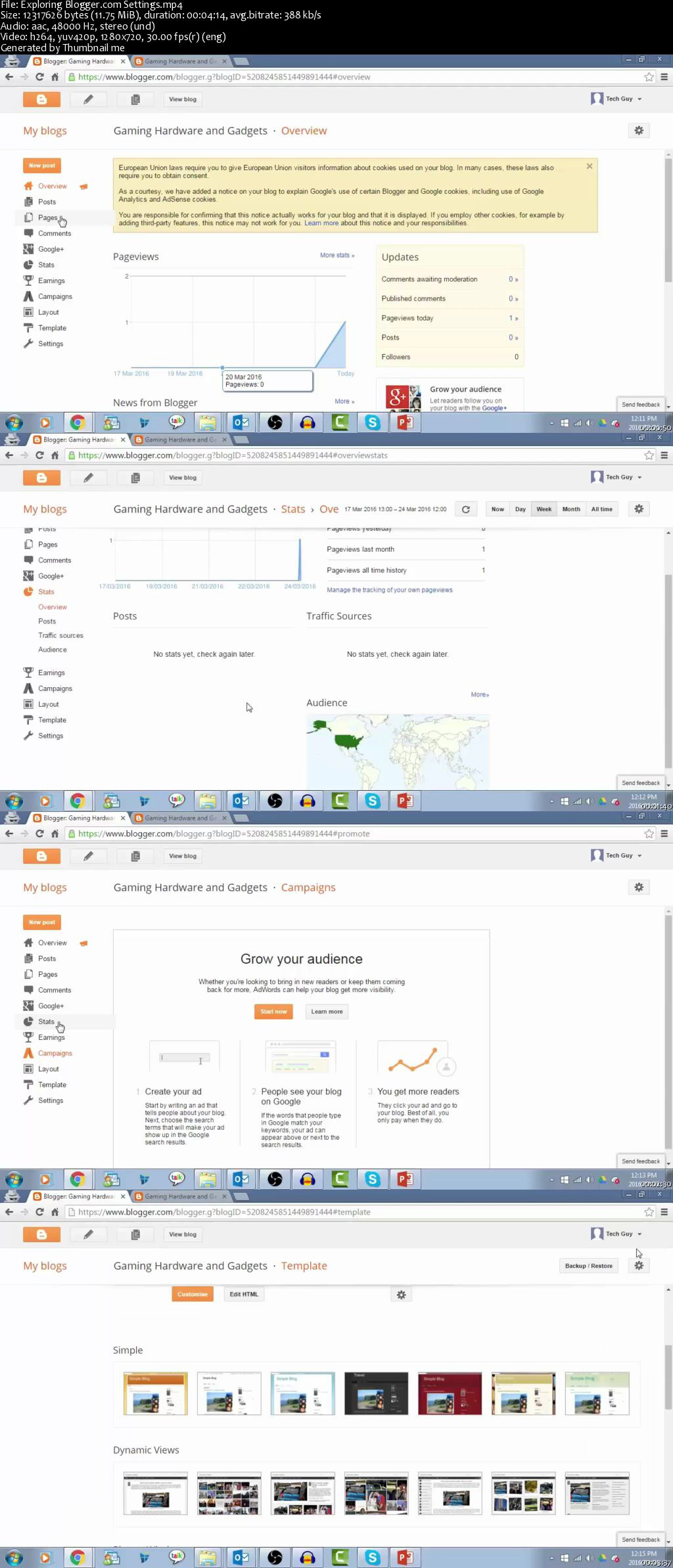Click the orange highlighted Stats pie icon
Screen dimensions: 673x1568
(28, 591)
